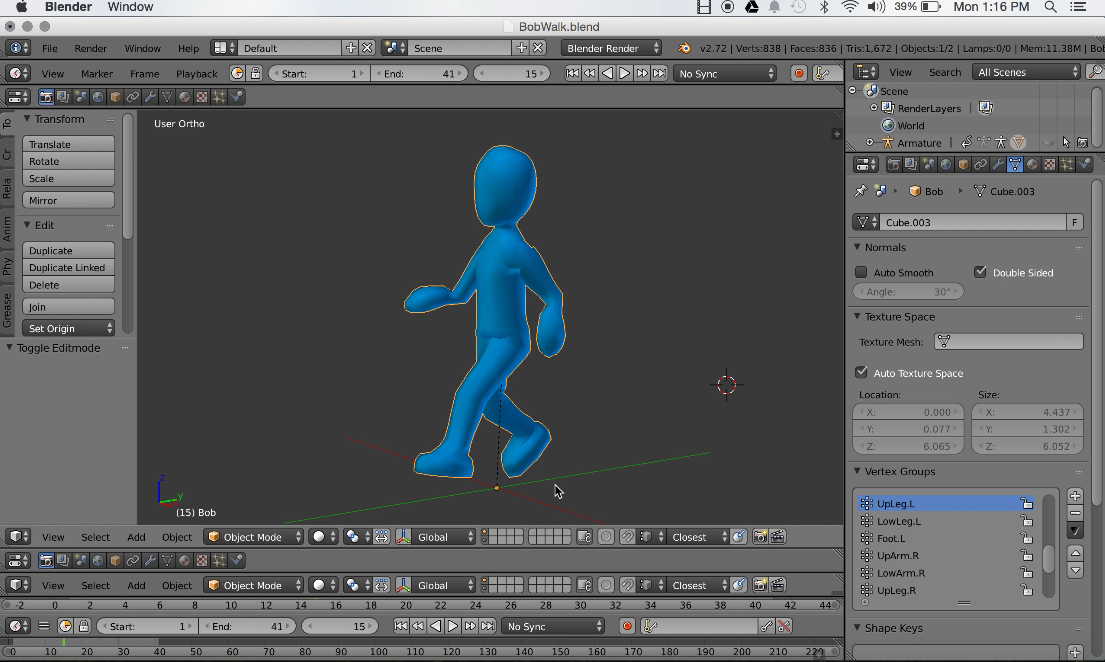The width and height of the screenshot is (1105, 662).
Task: Add a new vertex group with plus button
Action: click(x=1075, y=496)
